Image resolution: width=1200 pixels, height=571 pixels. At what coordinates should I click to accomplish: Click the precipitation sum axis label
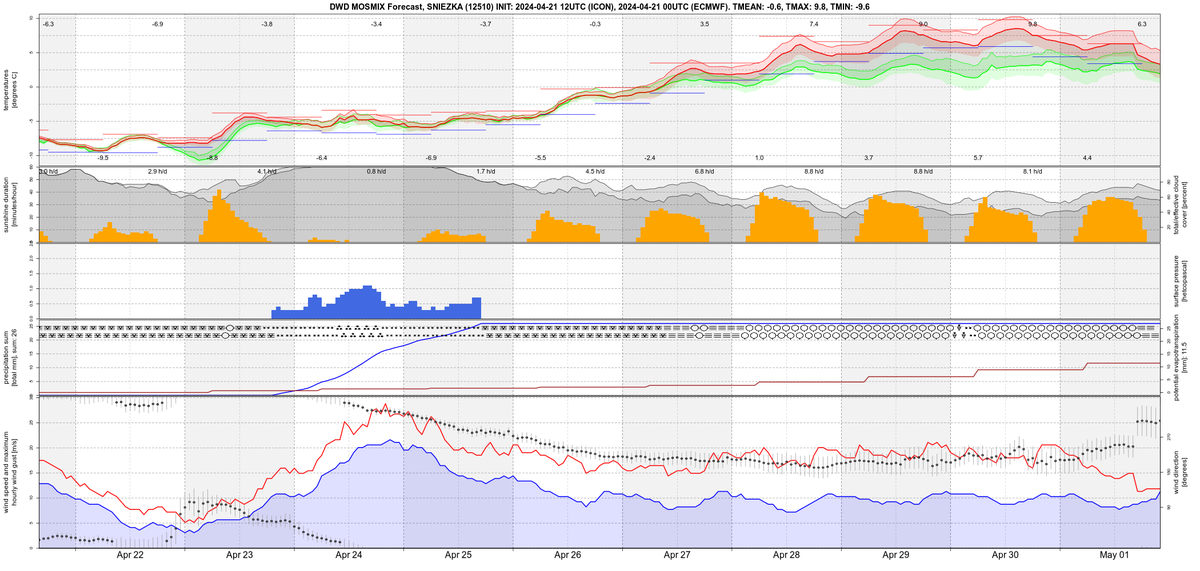[x=10, y=358]
